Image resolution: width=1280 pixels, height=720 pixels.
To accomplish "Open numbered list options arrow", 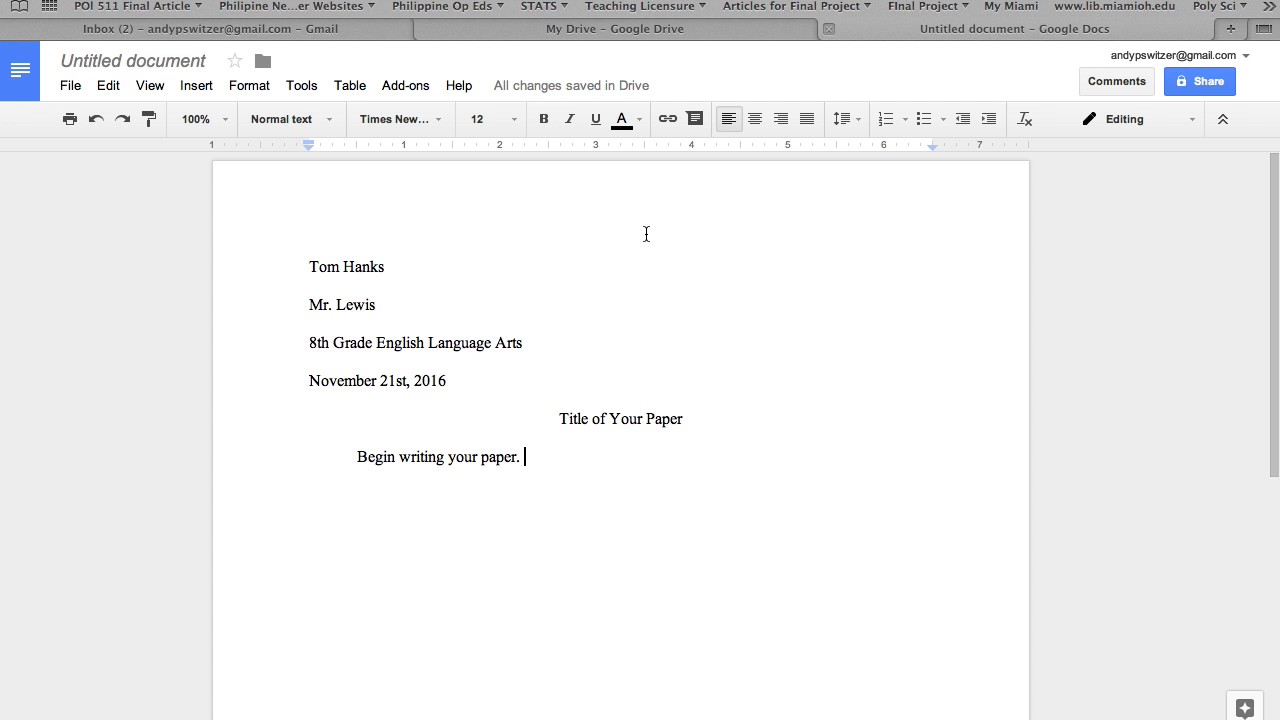I will [x=905, y=120].
